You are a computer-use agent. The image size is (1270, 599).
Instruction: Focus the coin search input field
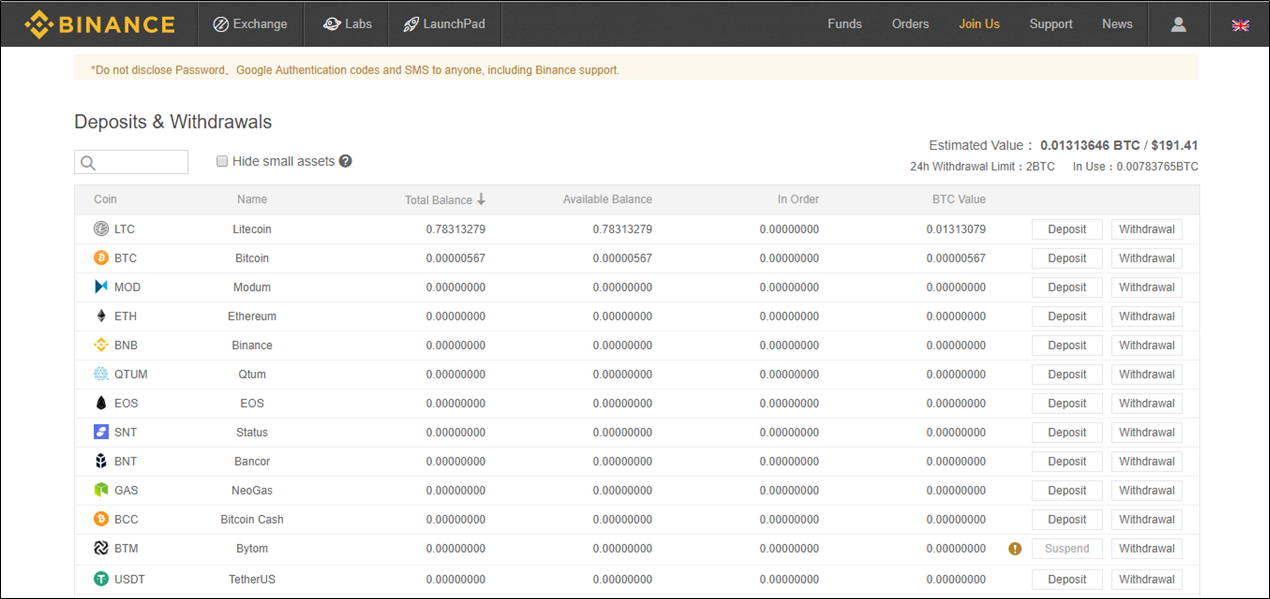click(x=131, y=162)
